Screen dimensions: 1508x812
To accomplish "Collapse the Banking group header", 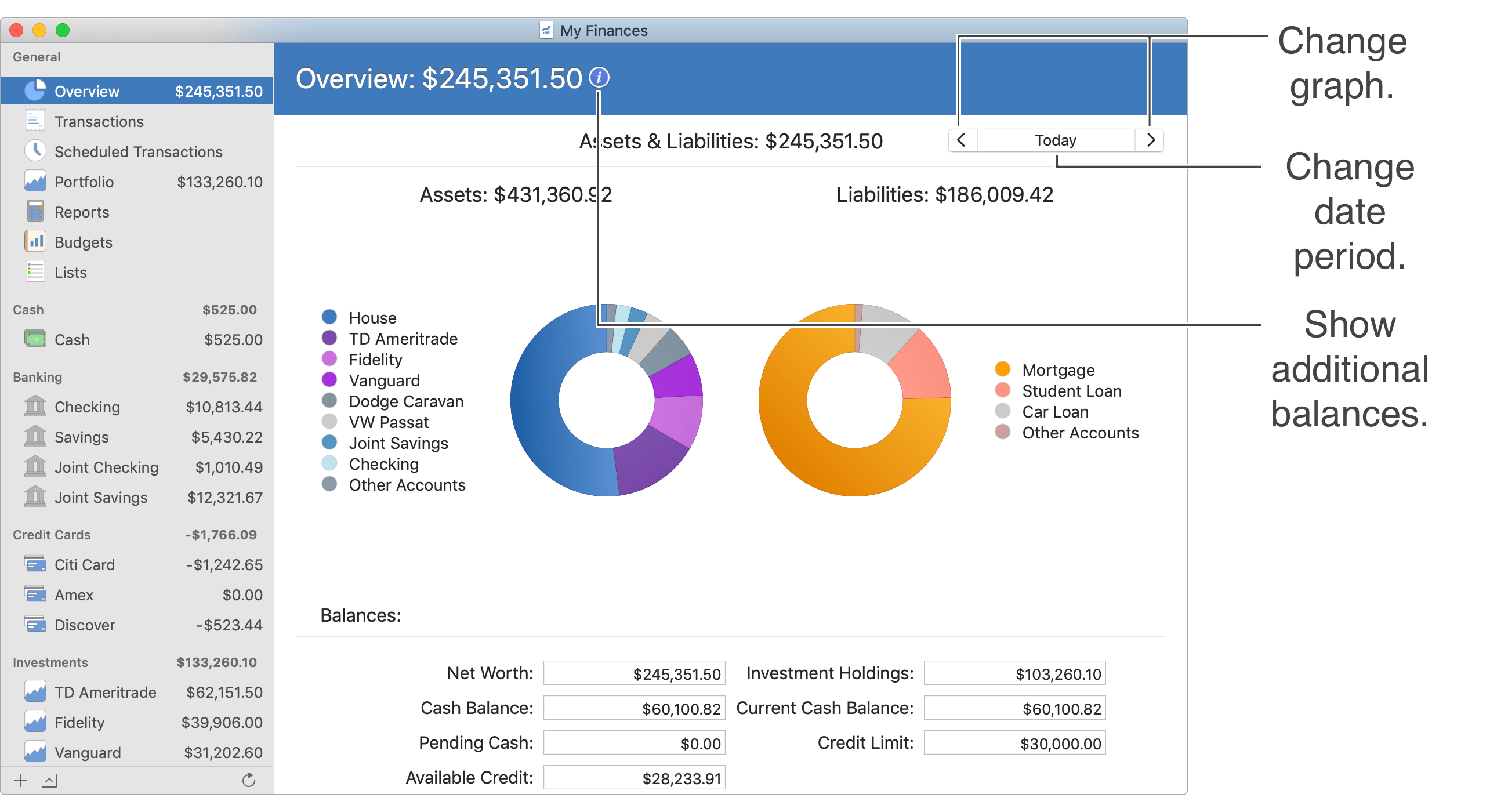I will click(38, 377).
